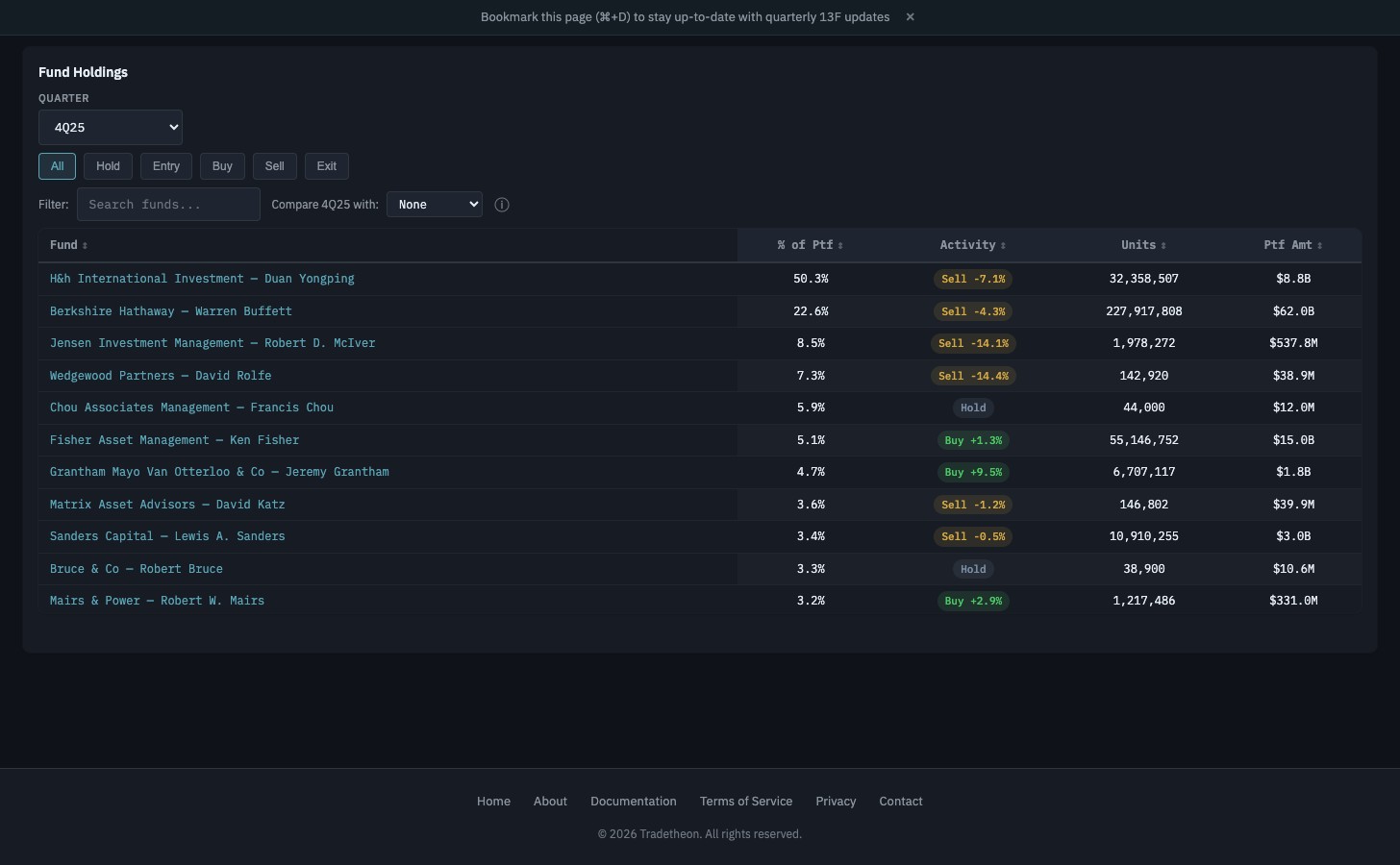This screenshot has height=865, width=1400.
Task: Go to the Privacy page
Action: tap(835, 801)
